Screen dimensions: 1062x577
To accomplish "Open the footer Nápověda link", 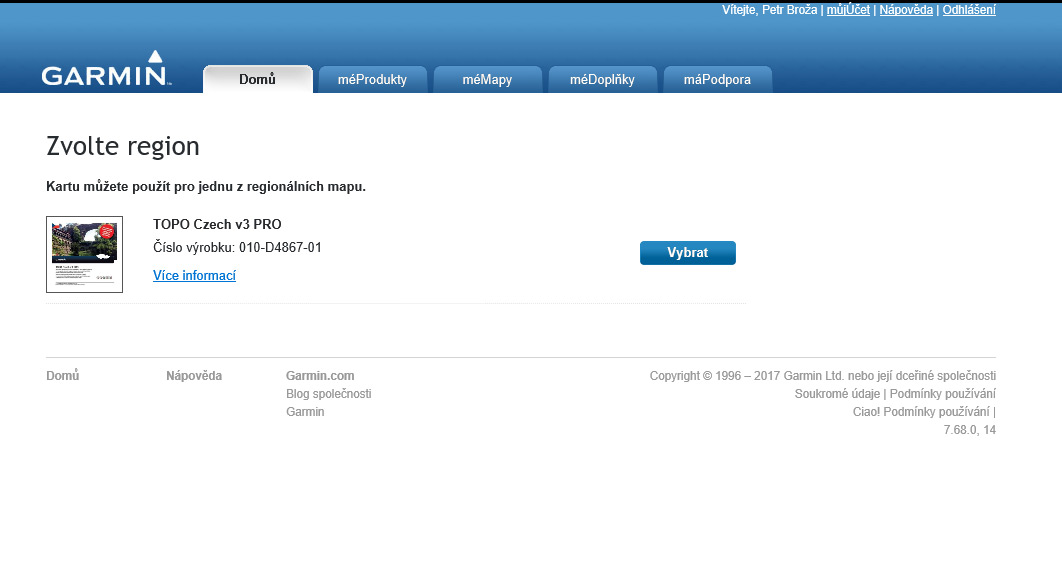I will 194,375.
